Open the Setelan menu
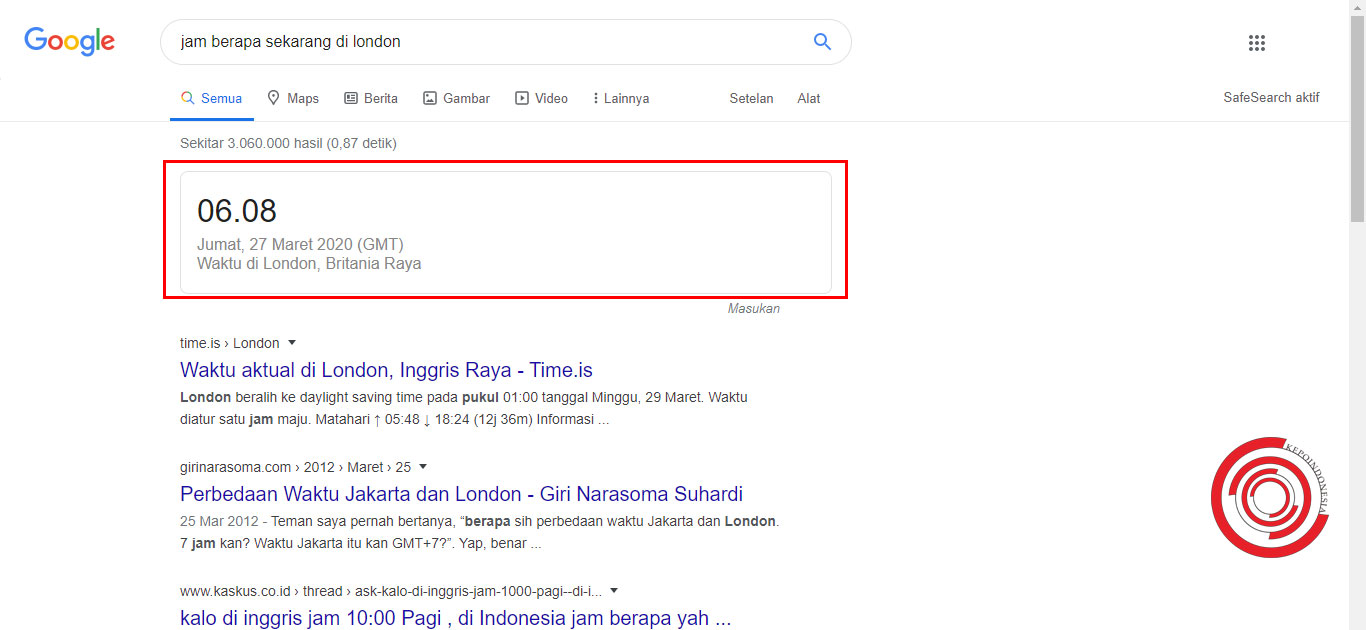Screen dimensions: 1366x630 tap(751, 98)
